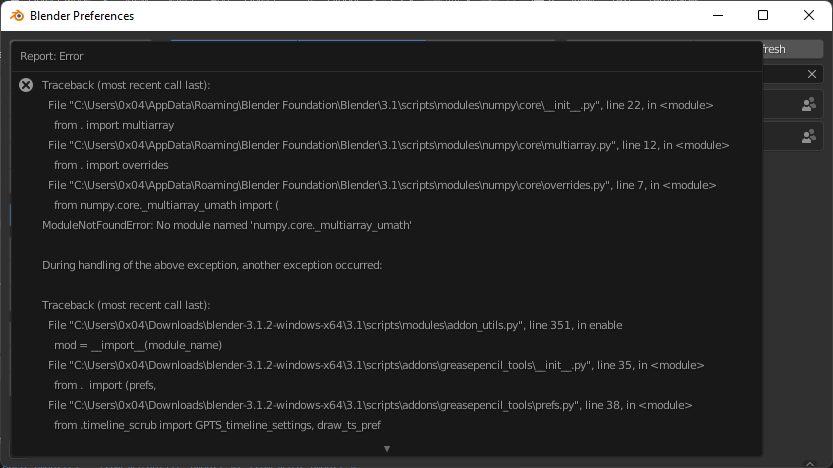This screenshot has height=468, width=833.
Task: Expand the report with the bottom down arrow
Action: pyautogui.click(x=386, y=449)
